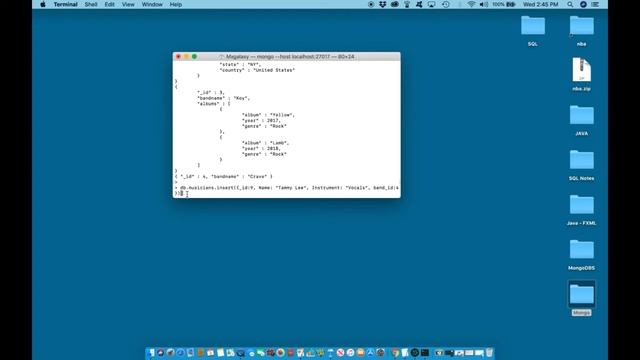640x360 pixels.
Task: Open Safari compass in the dock
Action: click(180, 353)
